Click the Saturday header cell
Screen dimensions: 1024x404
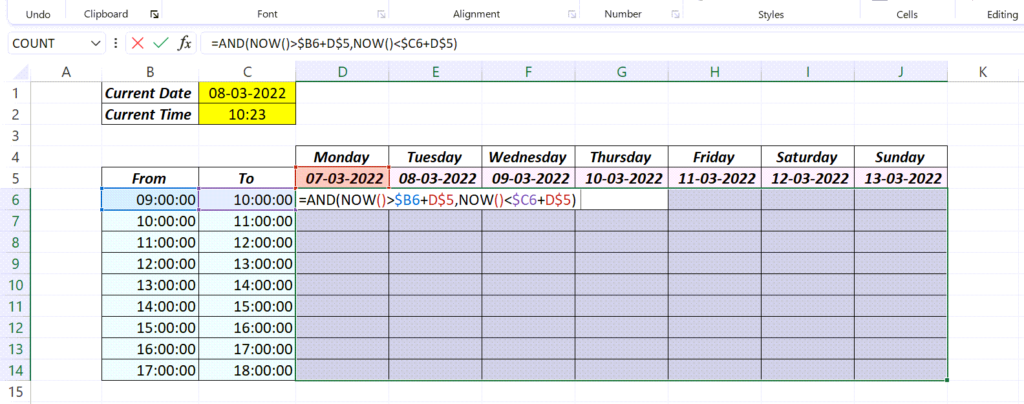click(x=808, y=157)
